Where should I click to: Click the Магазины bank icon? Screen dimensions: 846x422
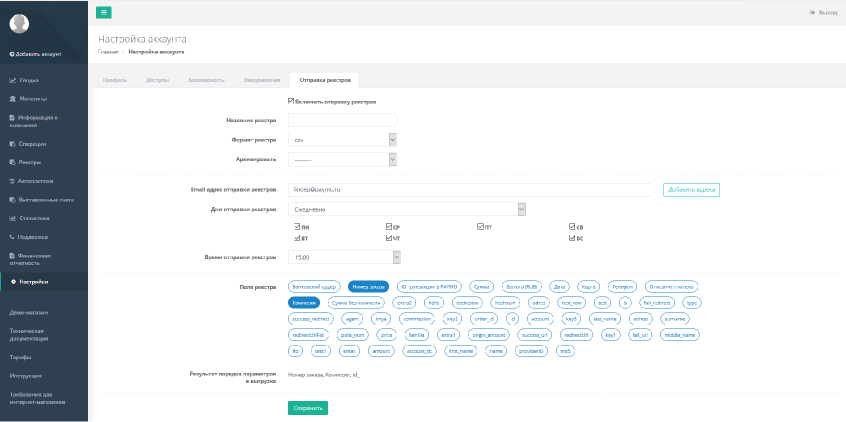click(12, 99)
